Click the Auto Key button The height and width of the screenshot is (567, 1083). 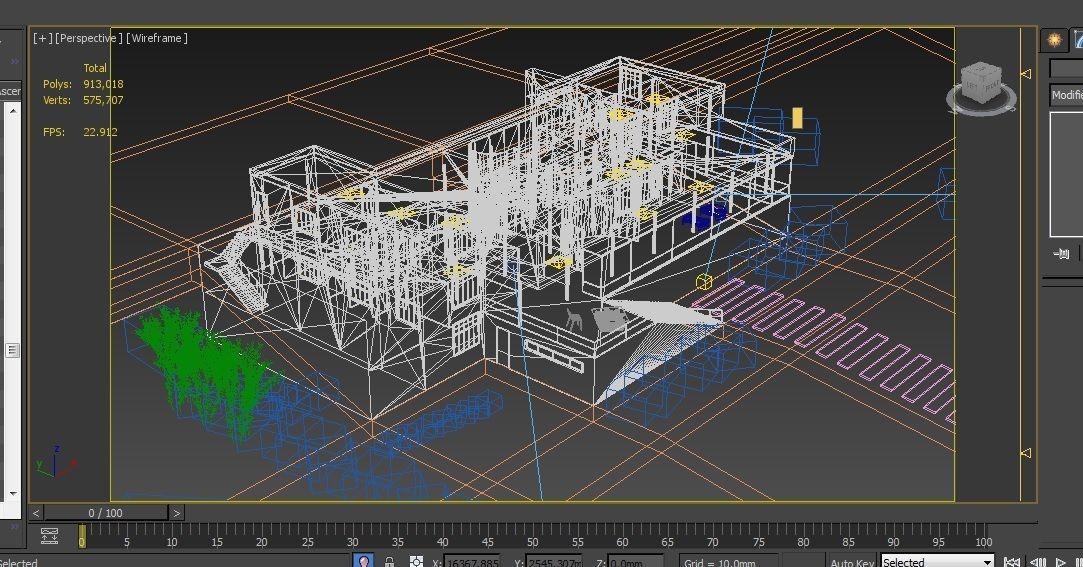(x=852, y=562)
